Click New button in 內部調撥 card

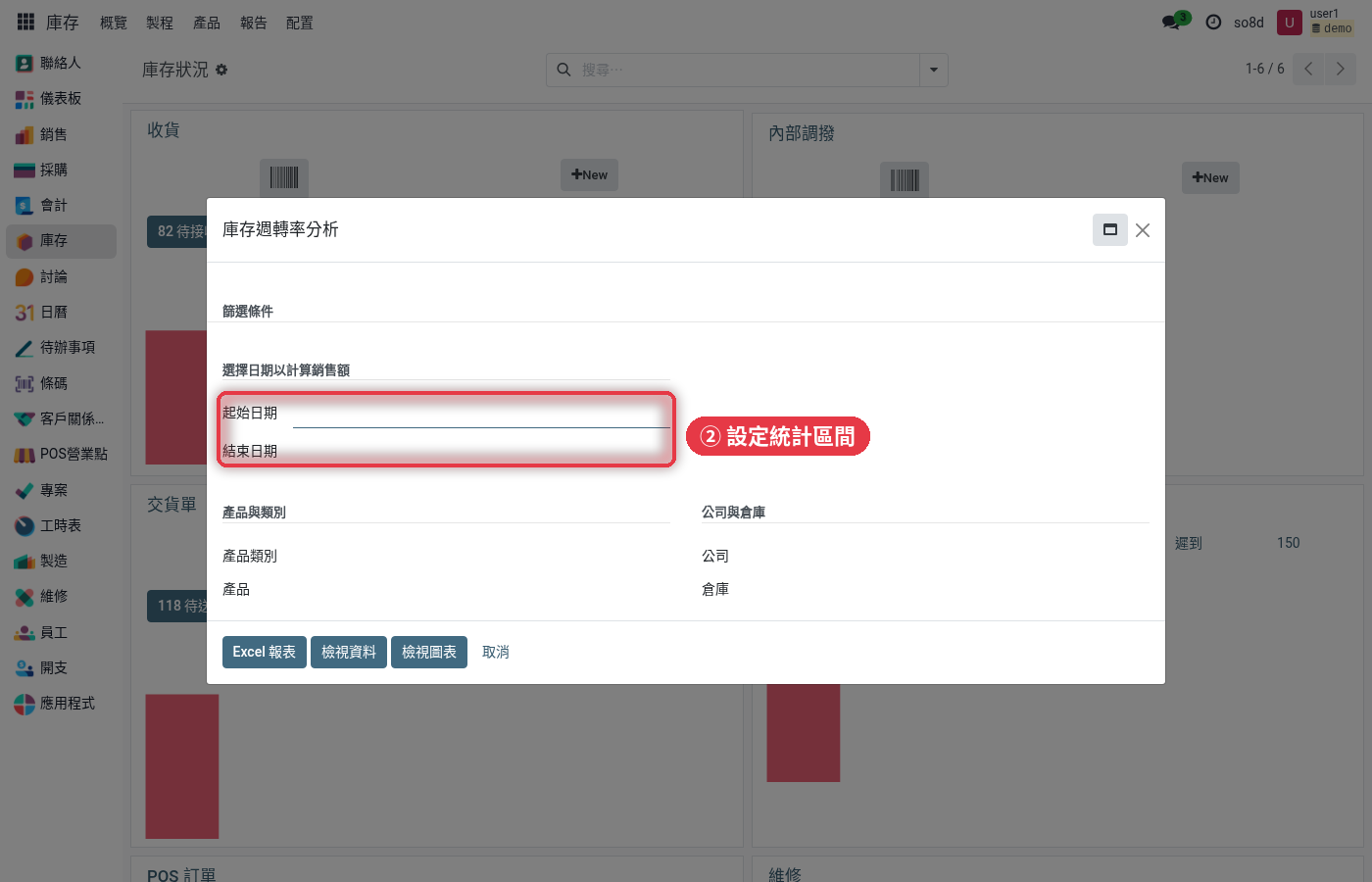click(1210, 178)
